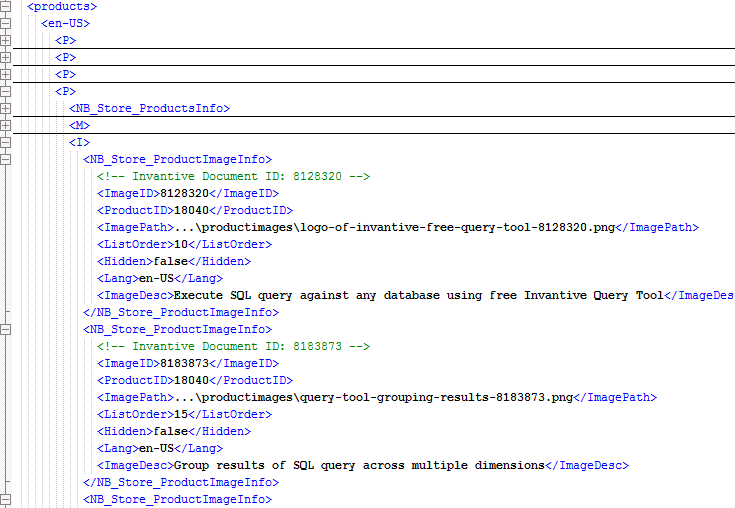Click the <NB_Store_ProductsInfo> tag text
Screen dimensions: 735x508
pos(150,108)
